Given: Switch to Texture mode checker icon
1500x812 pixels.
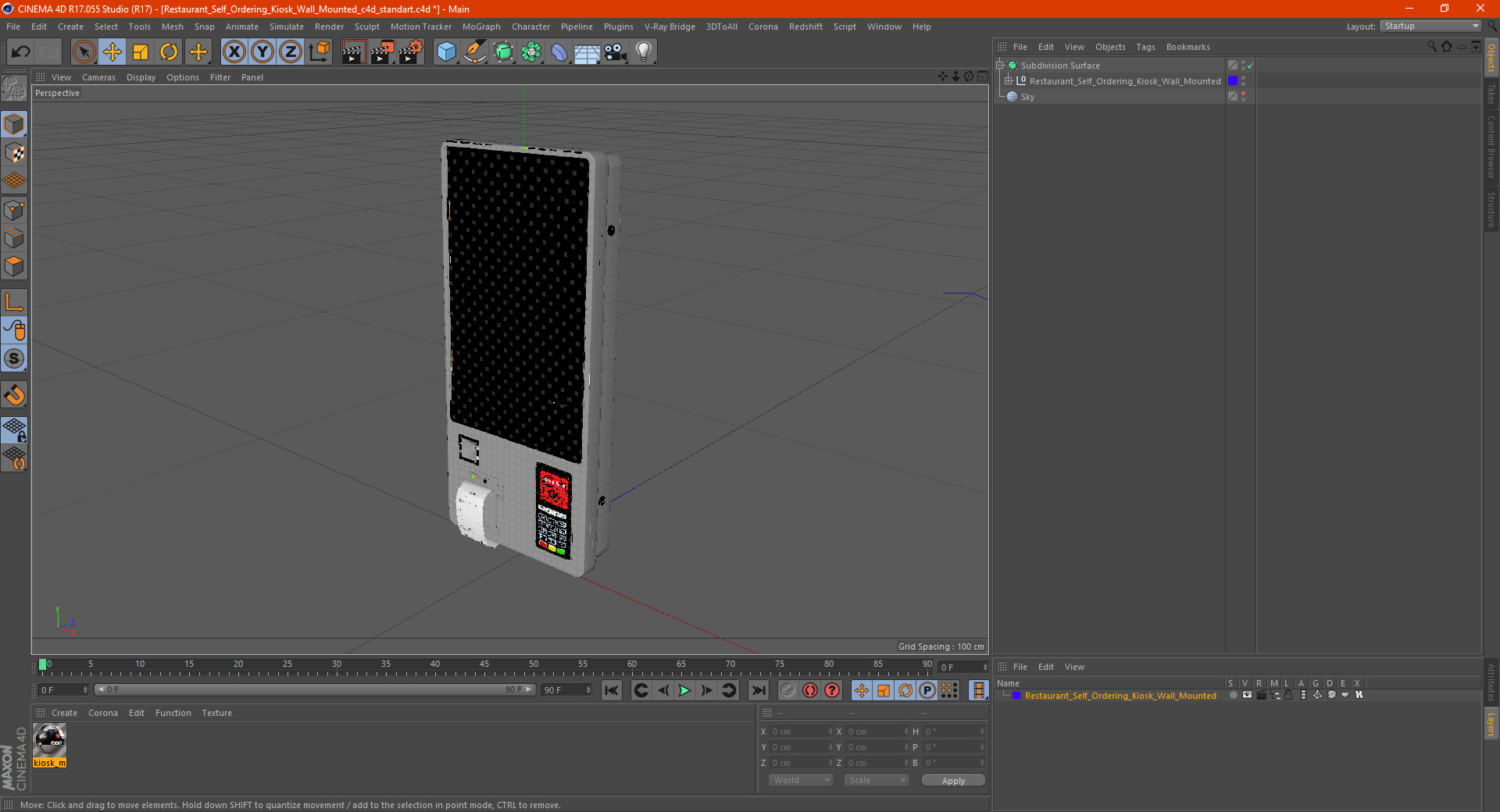Looking at the screenshot, I should 14,153.
